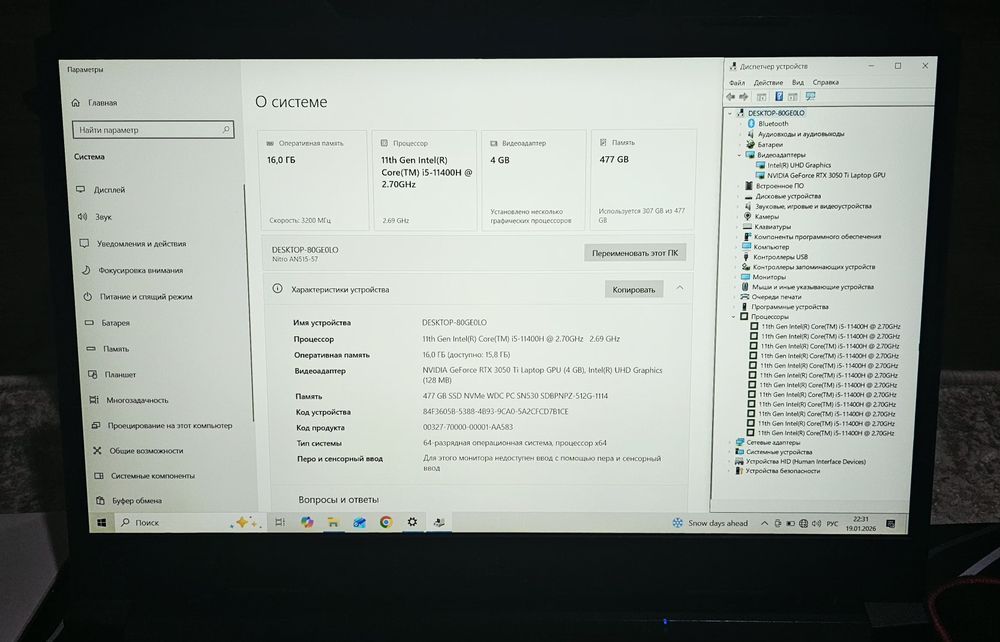Click Device Manager help toolbar icon
The height and width of the screenshot is (642, 1000).
(x=778, y=96)
